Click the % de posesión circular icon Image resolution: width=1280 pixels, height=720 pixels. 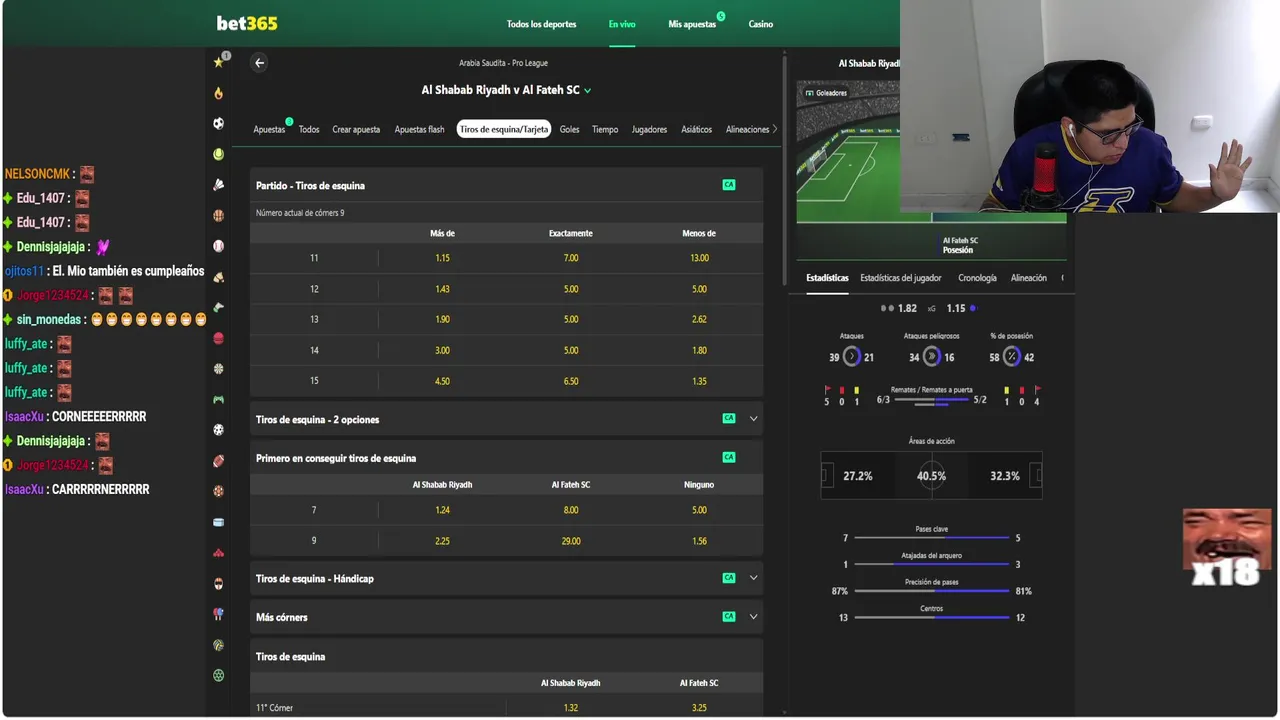point(1011,356)
